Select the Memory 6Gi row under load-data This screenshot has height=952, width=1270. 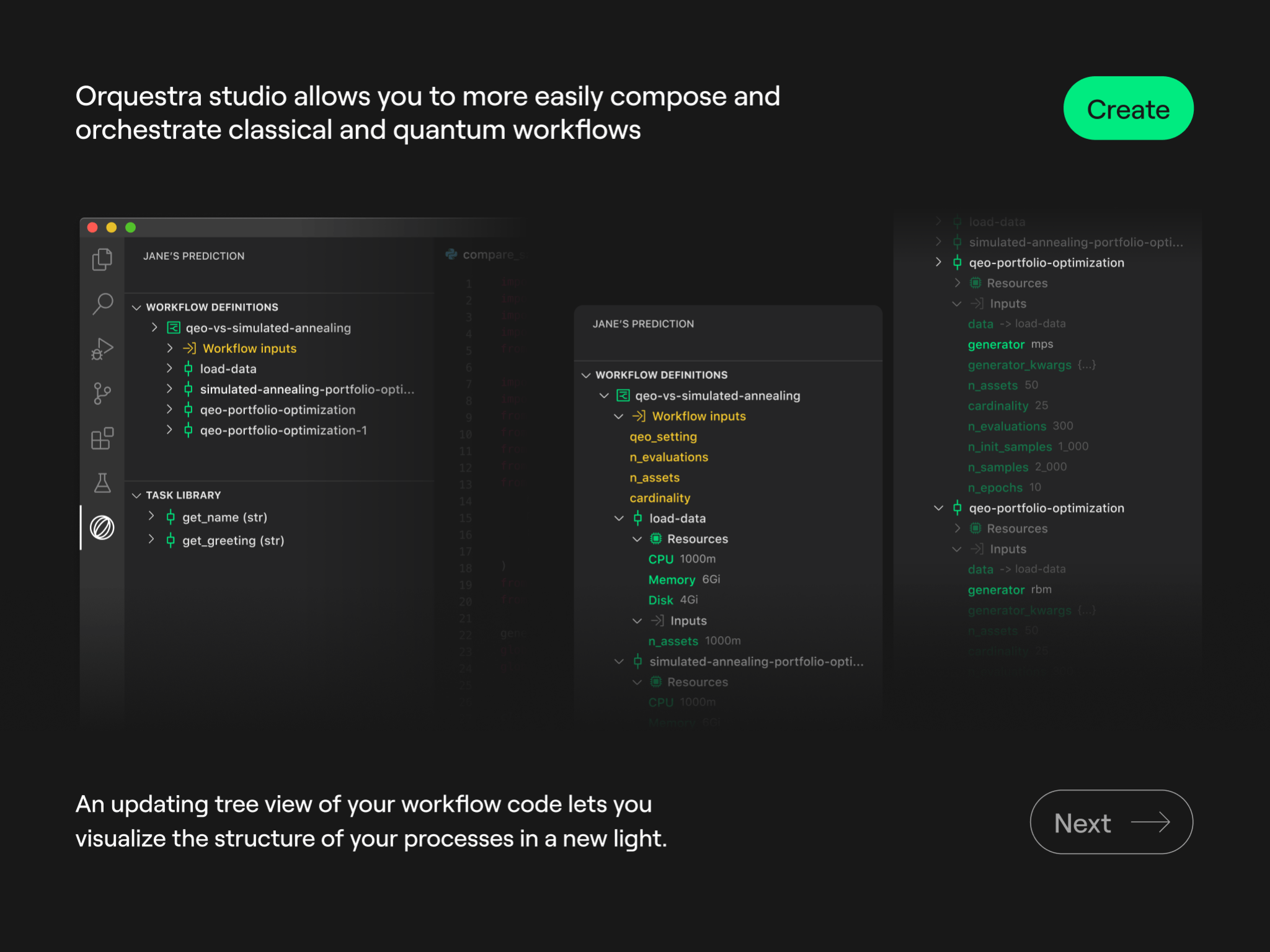[684, 579]
